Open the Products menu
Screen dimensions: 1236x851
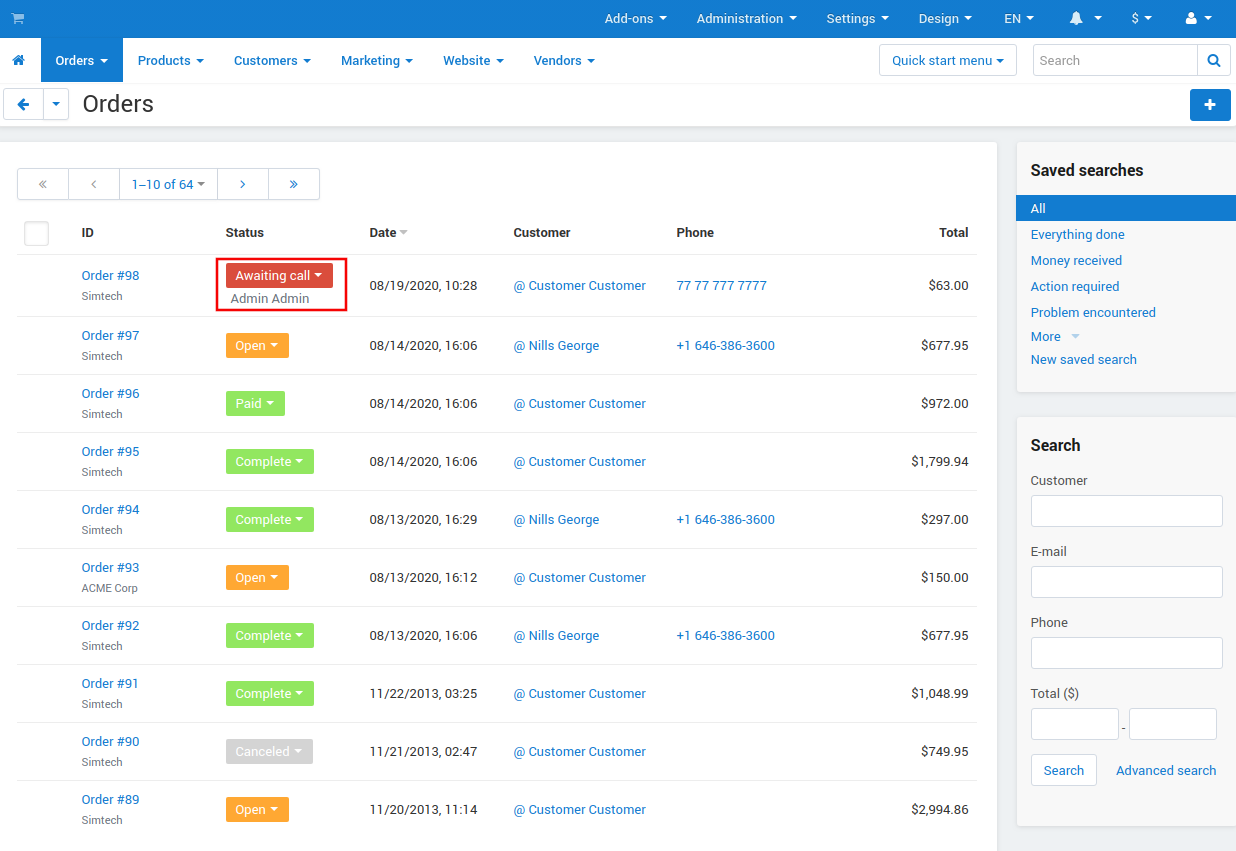click(x=170, y=60)
